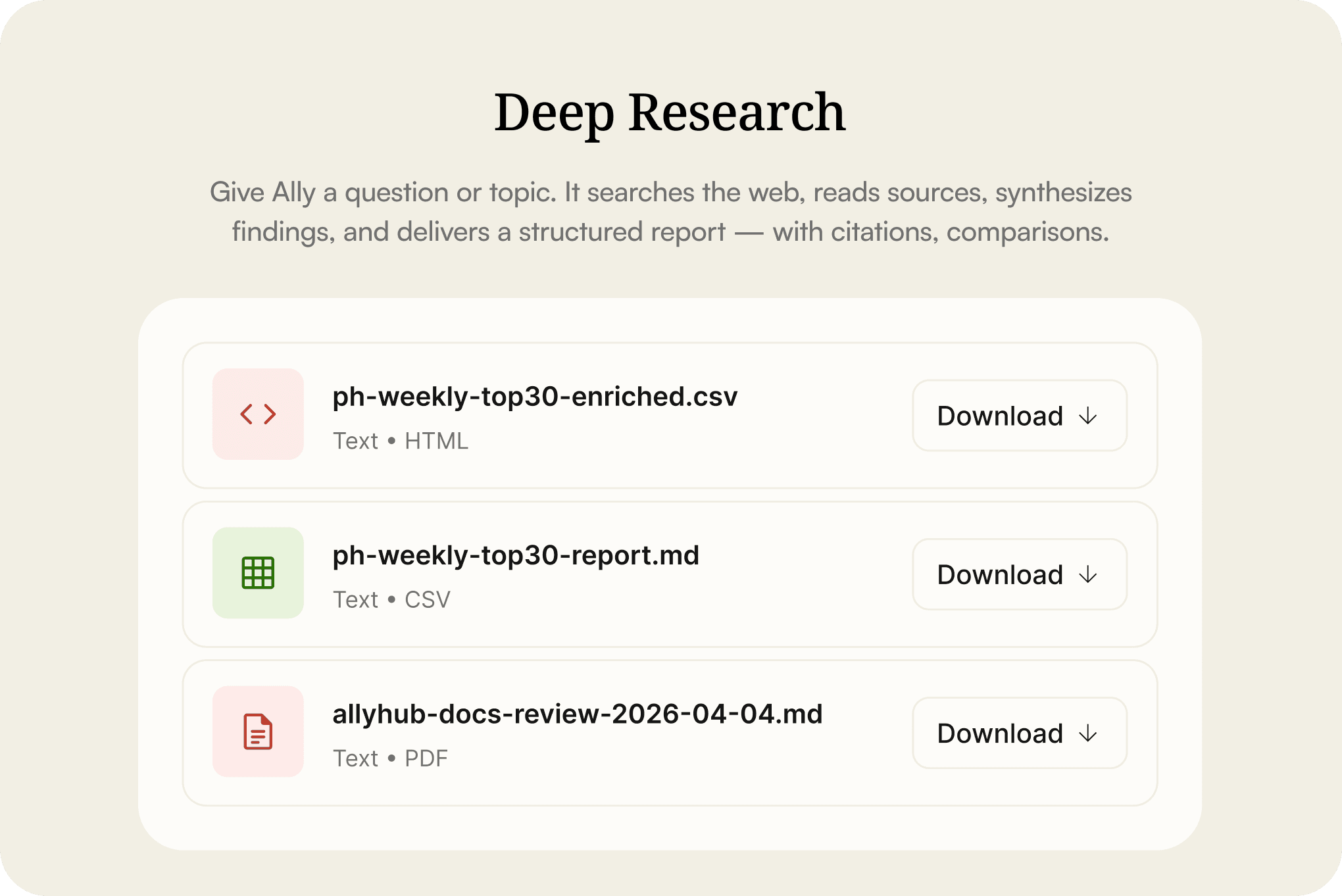Click the code brackets icon for ph-weekly-top30-enriched.csv
Image resolution: width=1342 pixels, height=896 pixels.
[x=258, y=414]
